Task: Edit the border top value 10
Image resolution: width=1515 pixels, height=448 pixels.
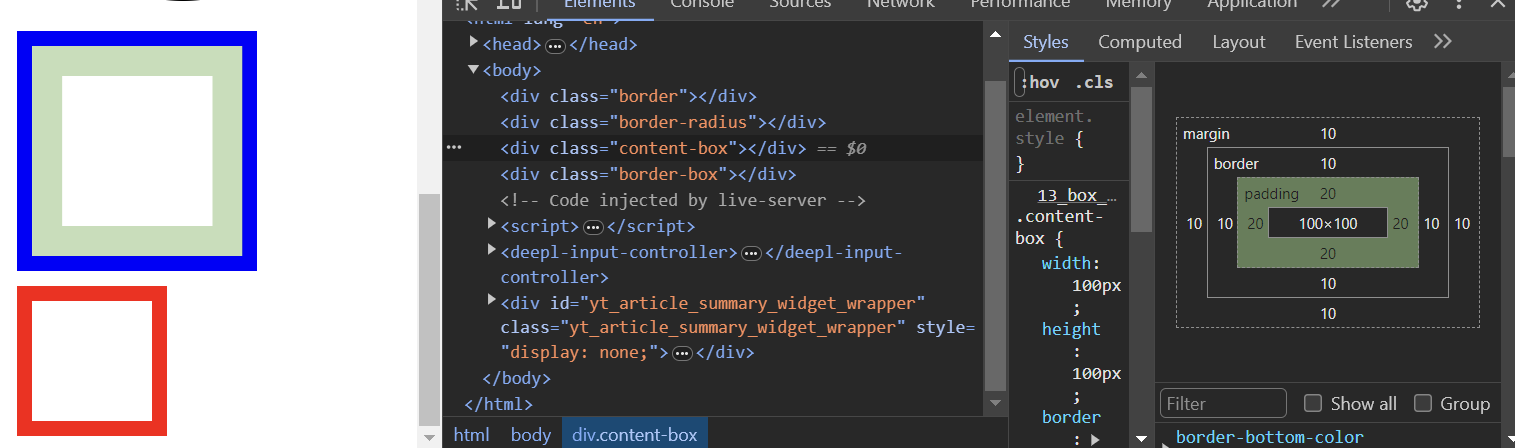Action: 1328,164
